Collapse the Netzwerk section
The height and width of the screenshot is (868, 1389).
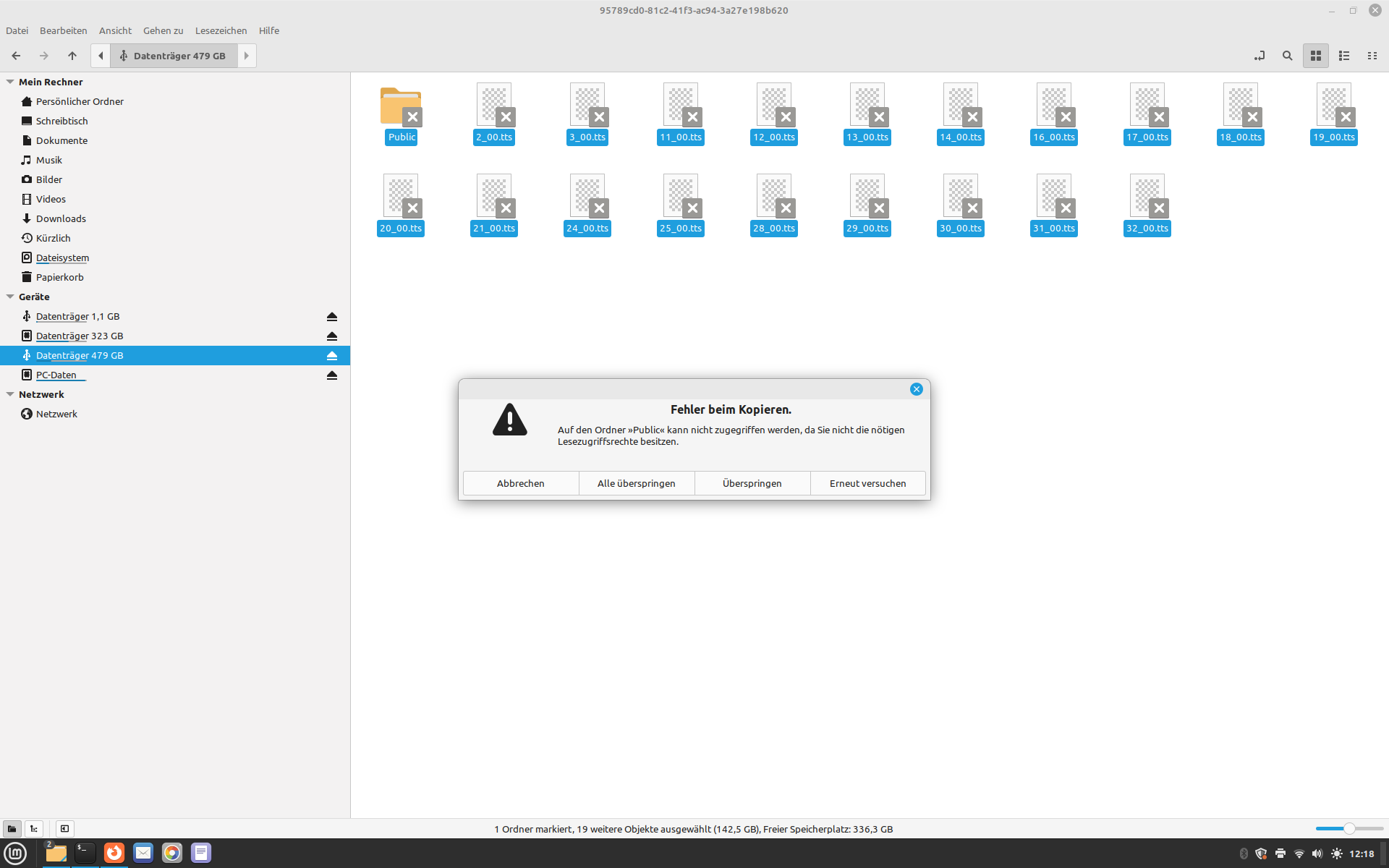pos(10,394)
